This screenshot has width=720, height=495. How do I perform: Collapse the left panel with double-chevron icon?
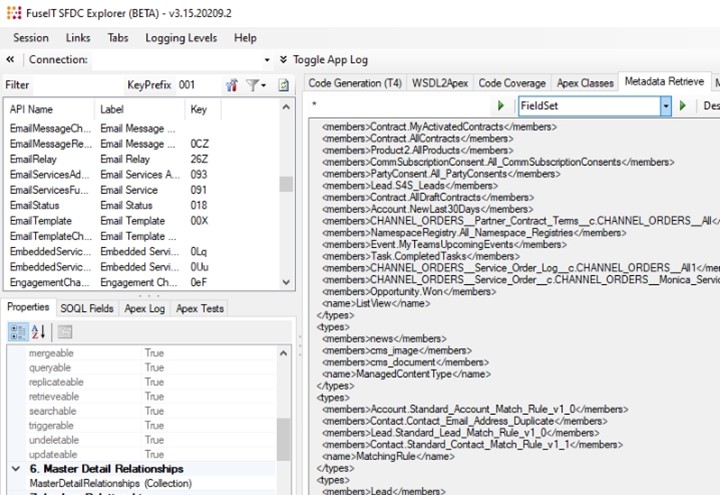coord(10,59)
